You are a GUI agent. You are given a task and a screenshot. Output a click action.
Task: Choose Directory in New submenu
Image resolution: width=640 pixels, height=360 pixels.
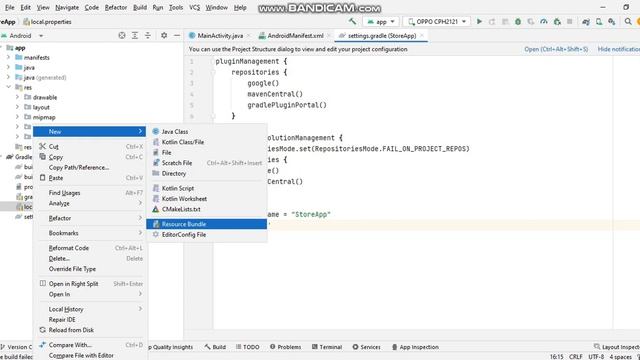click(x=207, y=173)
